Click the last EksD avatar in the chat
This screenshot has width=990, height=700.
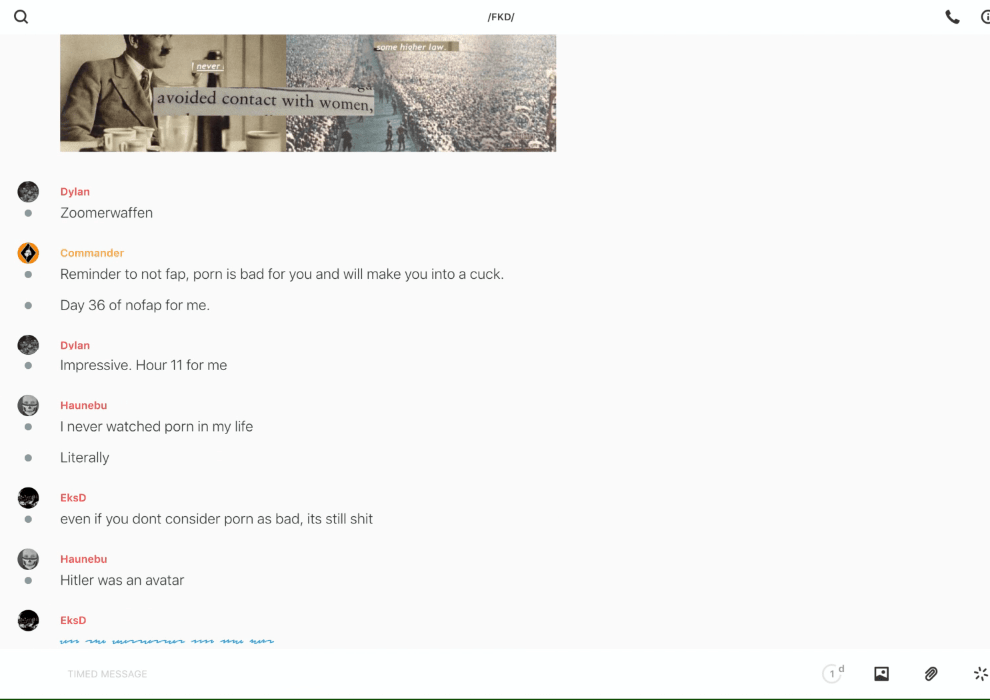click(x=28, y=621)
